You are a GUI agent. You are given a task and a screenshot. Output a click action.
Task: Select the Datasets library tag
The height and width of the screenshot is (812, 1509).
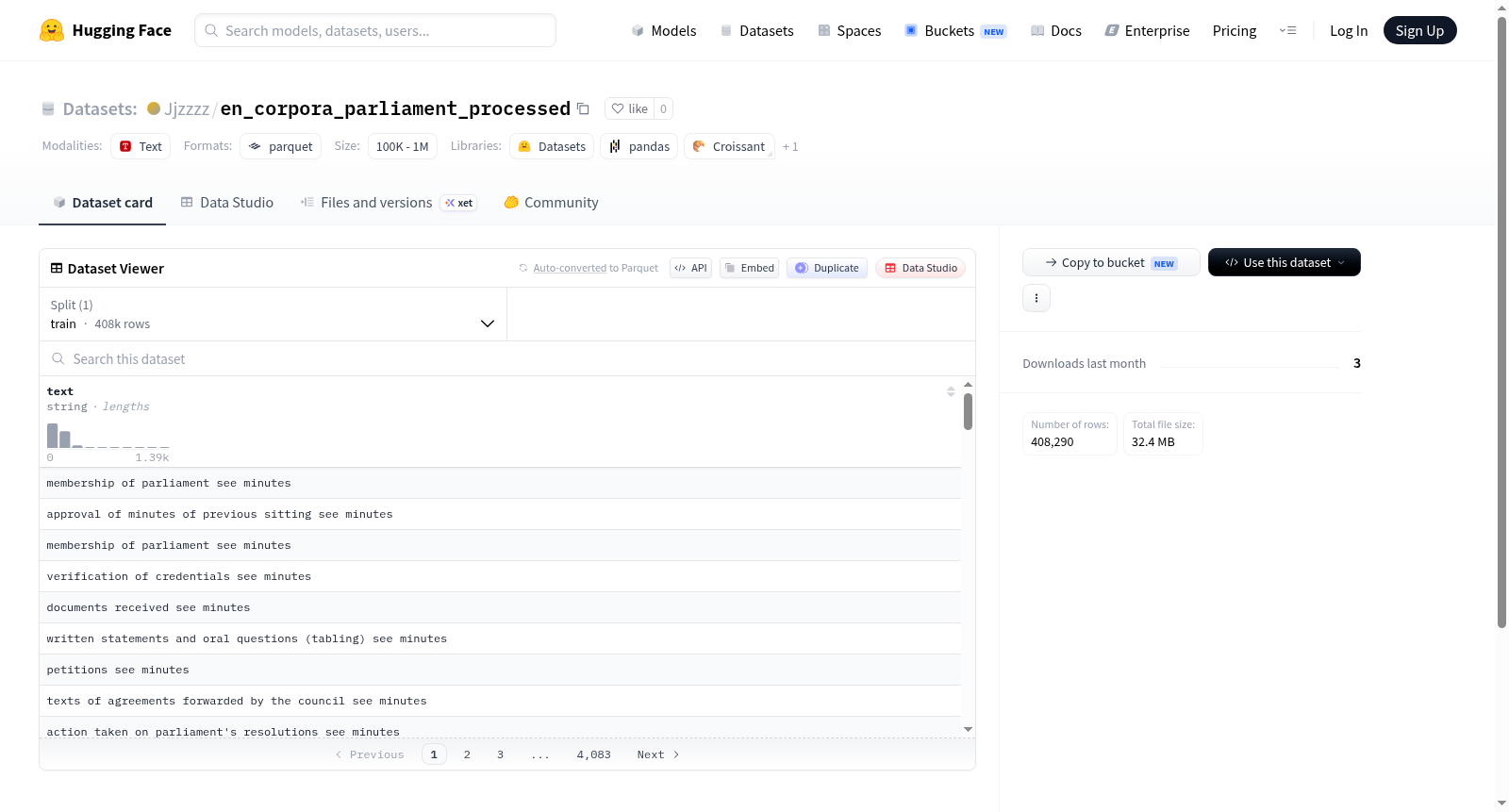tap(552, 146)
